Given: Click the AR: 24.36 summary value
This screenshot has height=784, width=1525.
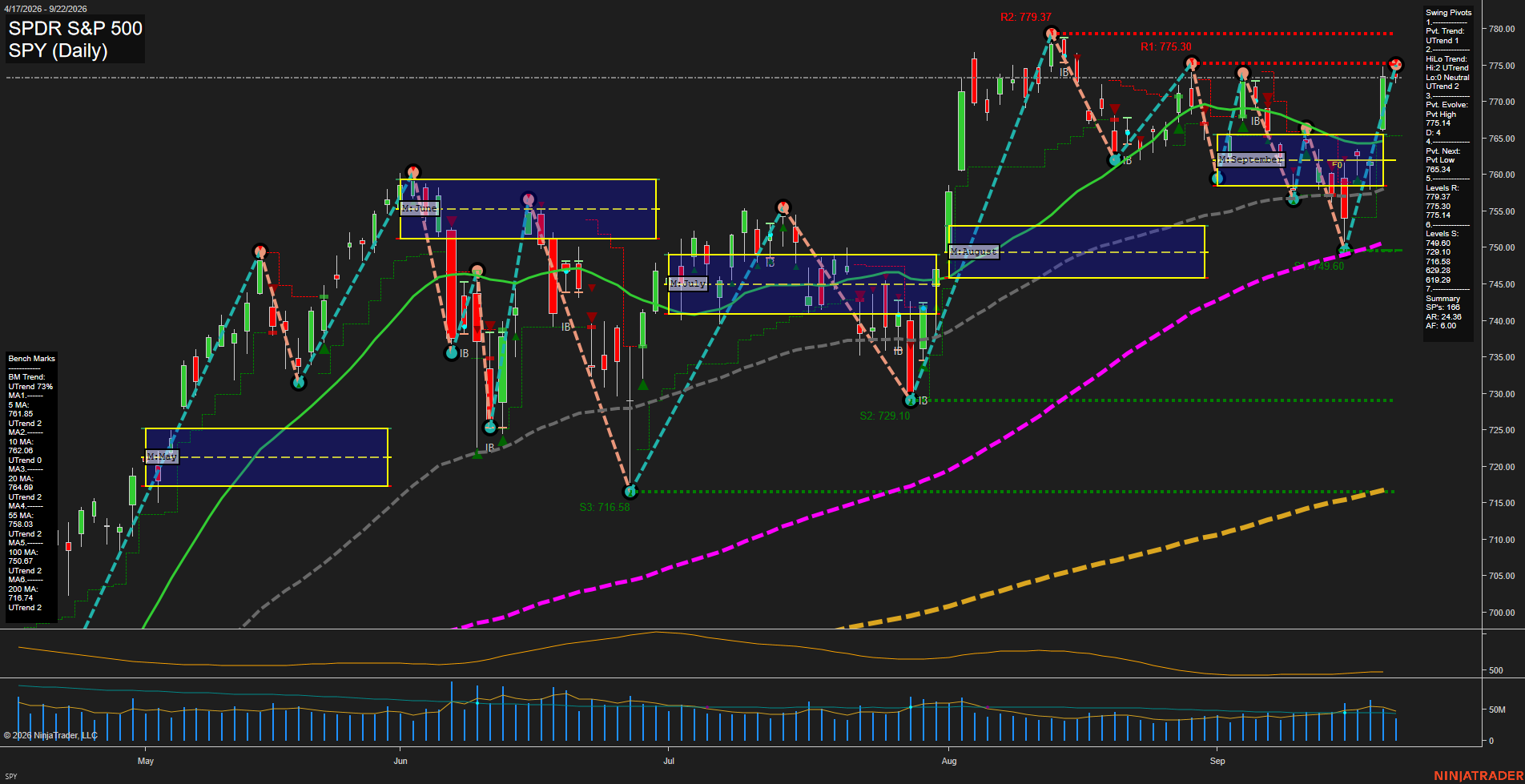Looking at the screenshot, I should coord(1443,316).
